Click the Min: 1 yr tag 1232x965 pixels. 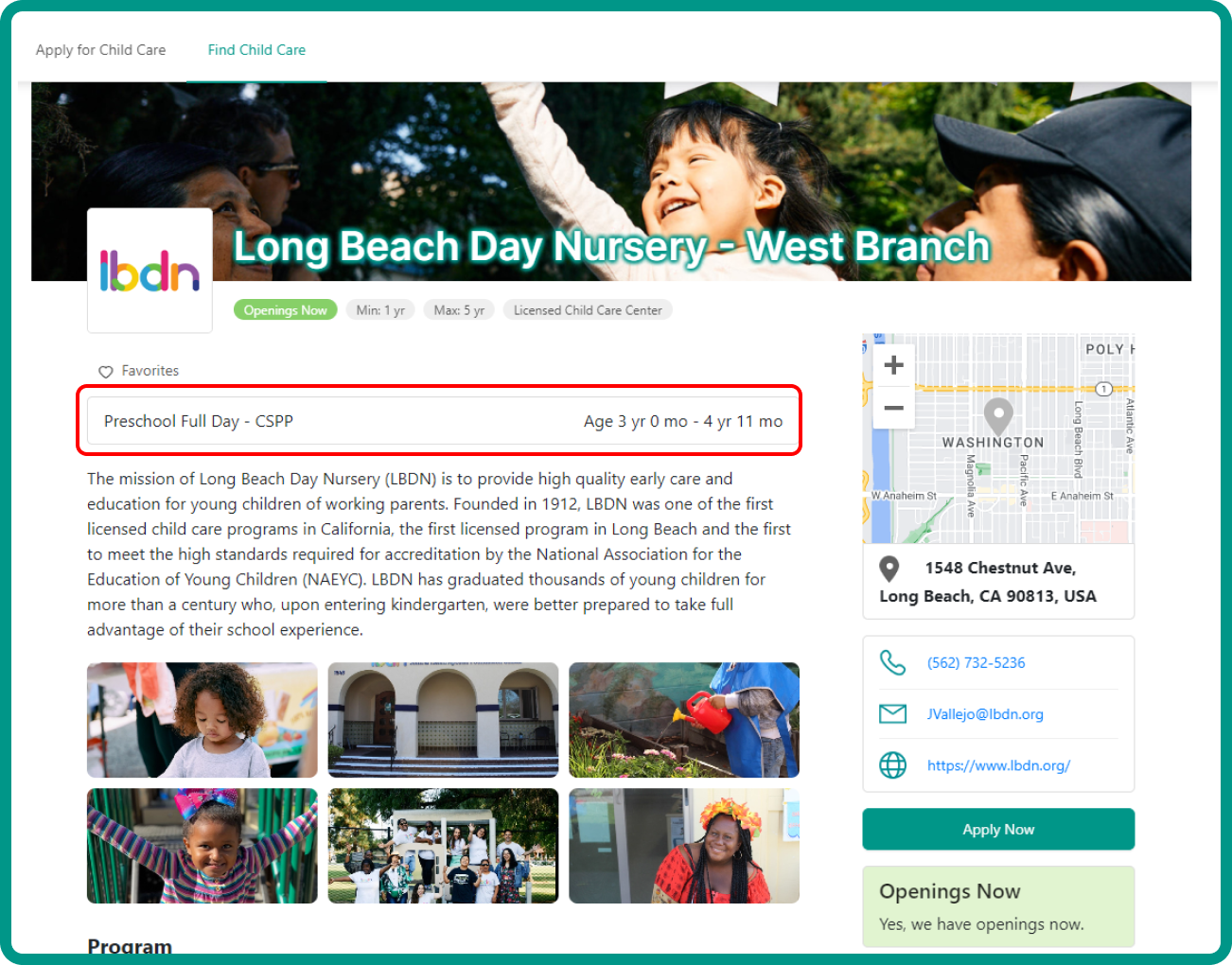click(x=380, y=310)
